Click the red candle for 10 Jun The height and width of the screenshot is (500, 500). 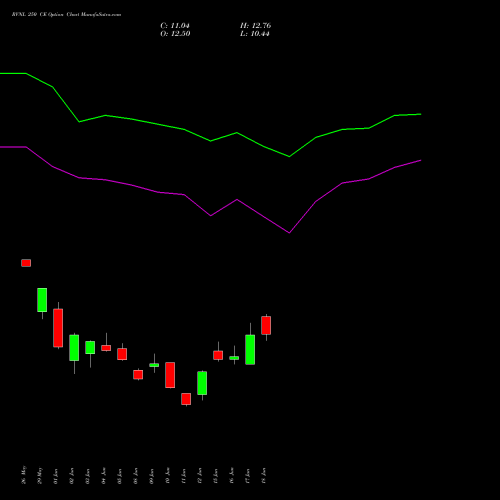tap(170, 375)
